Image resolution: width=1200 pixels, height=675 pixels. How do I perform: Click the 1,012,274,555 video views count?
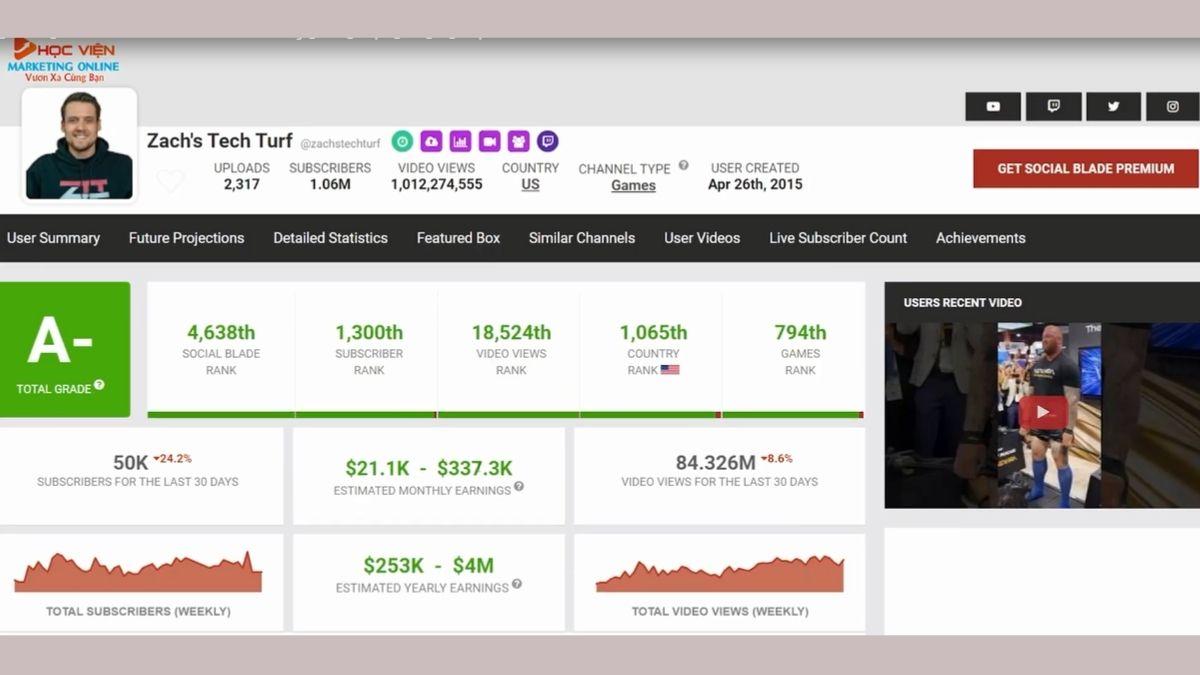pos(436,185)
